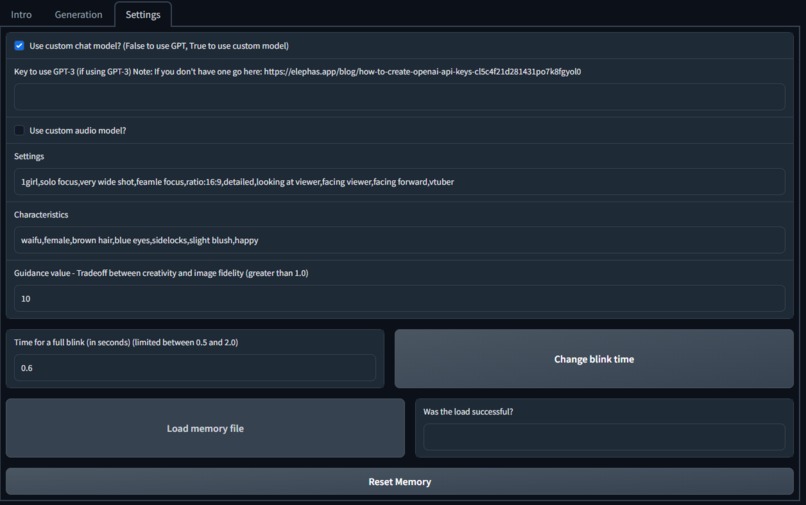Click the 'Time for a full blink' label

(x=126, y=342)
